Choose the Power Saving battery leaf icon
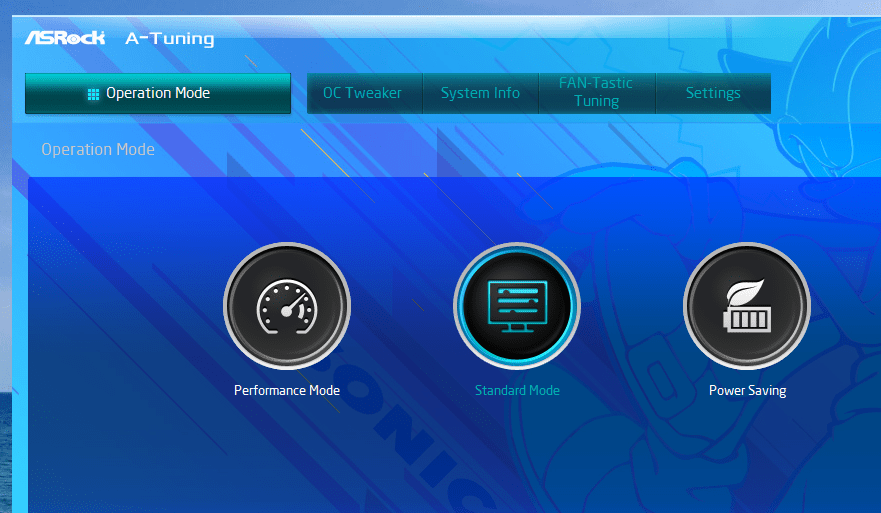Screen dimensions: 881x513 point(747,306)
